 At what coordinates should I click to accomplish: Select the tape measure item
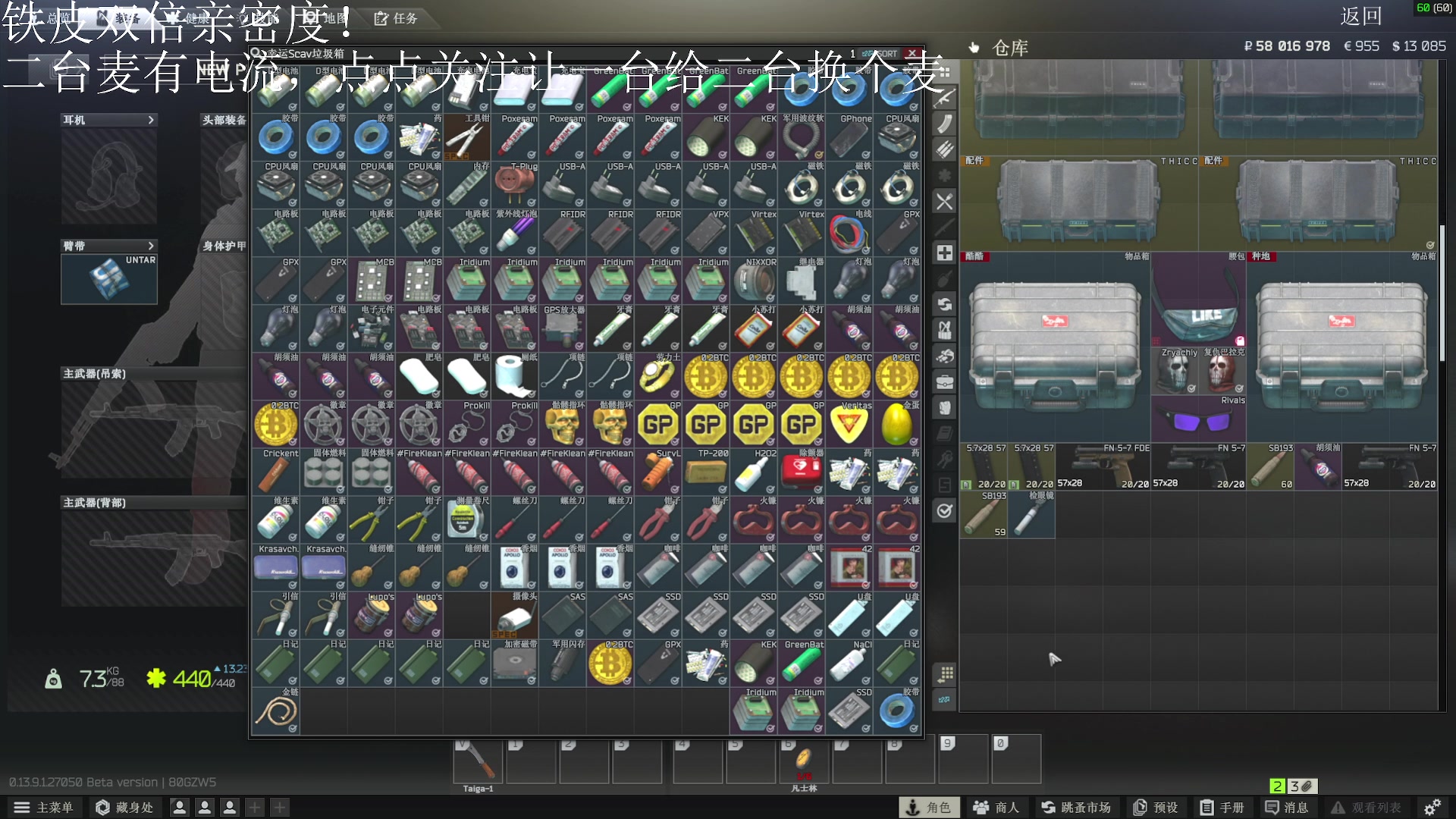click(x=467, y=519)
